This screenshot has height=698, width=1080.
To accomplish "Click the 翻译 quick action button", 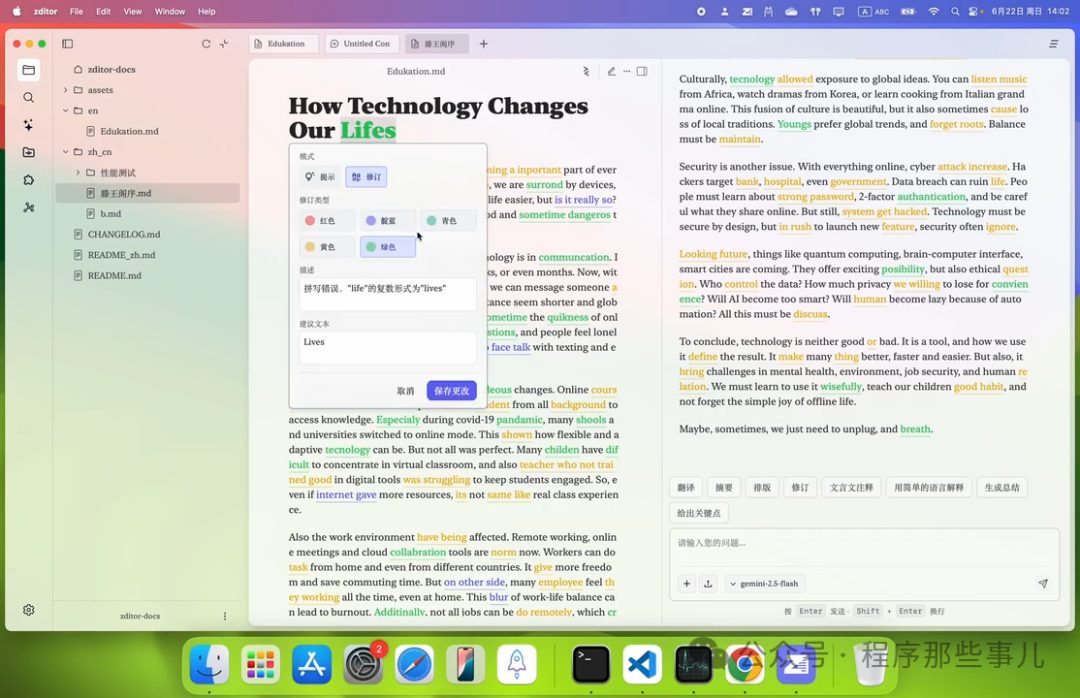I will pos(685,487).
